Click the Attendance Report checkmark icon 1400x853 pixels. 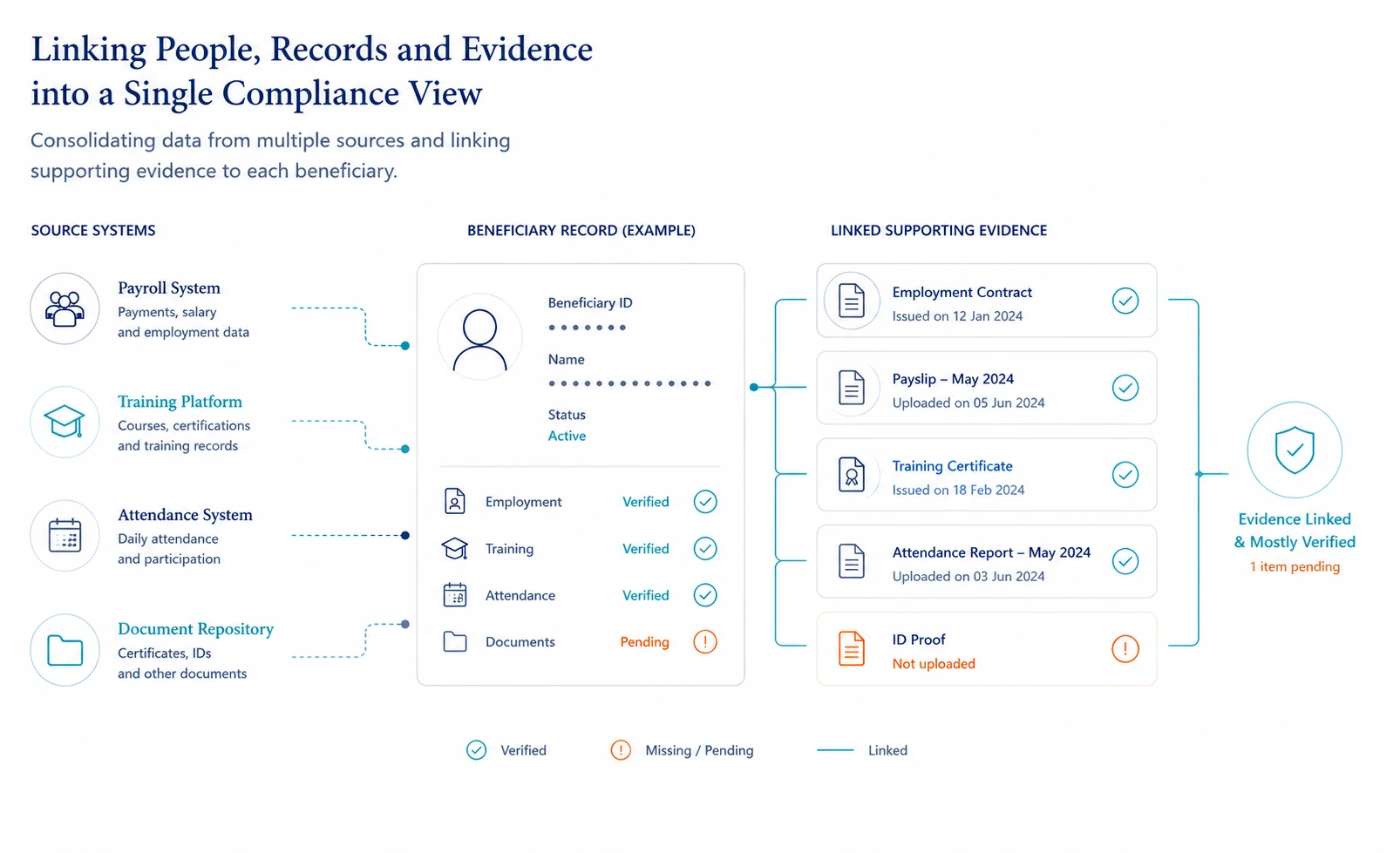[1125, 561]
